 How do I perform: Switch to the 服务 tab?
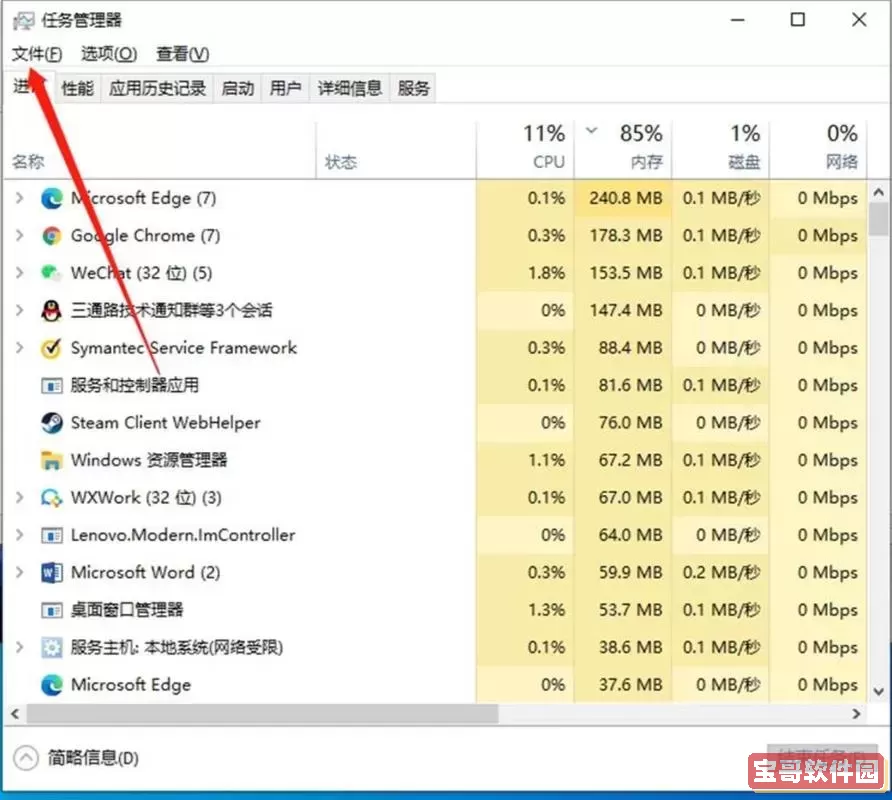tap(413, 88)
